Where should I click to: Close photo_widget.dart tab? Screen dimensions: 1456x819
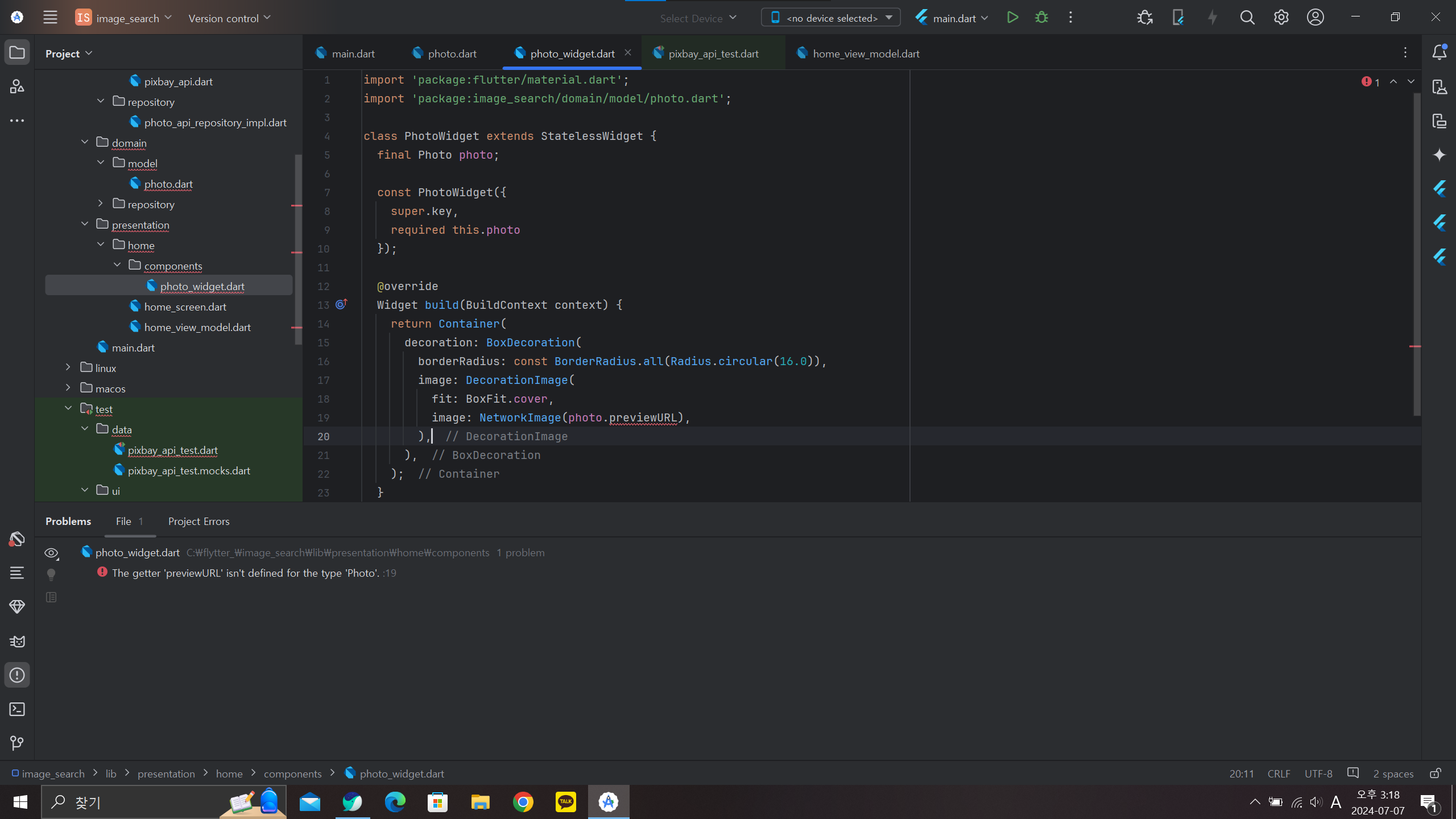tap(628, 52)
